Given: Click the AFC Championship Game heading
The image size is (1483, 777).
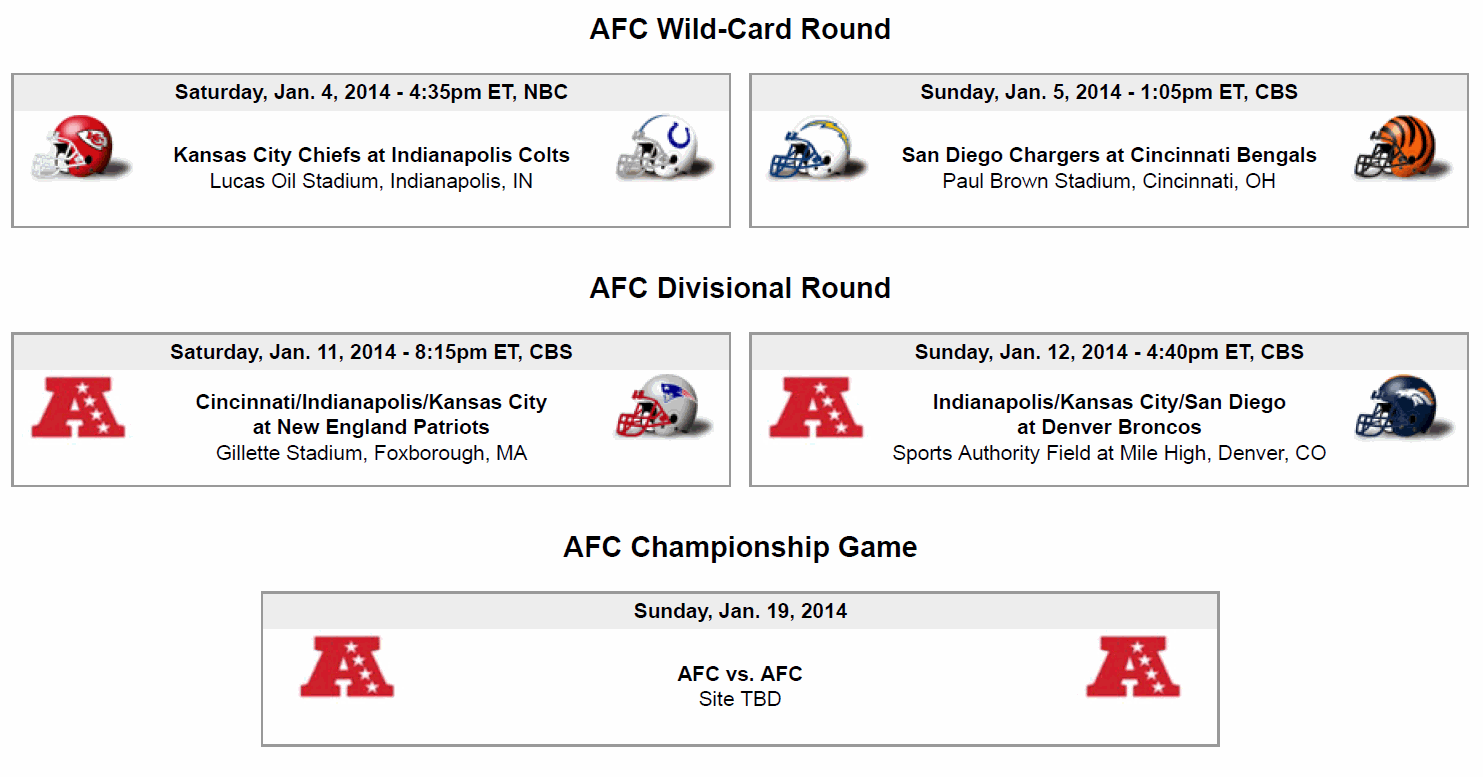Looking at the screenshot, I should tap(740, 547).
